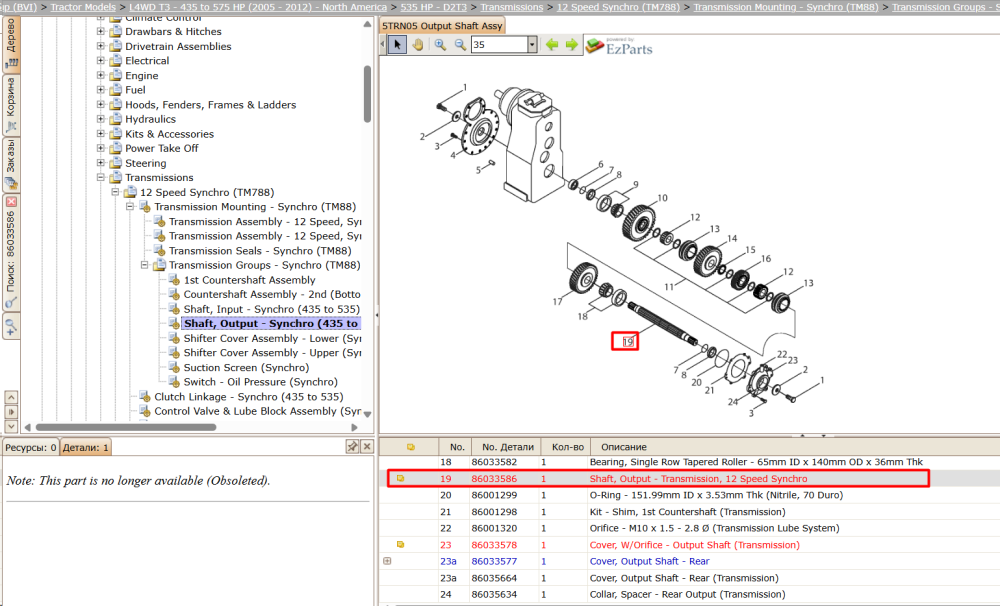
Task: Open the new search magnifier tab
Action: click(11, 327)
